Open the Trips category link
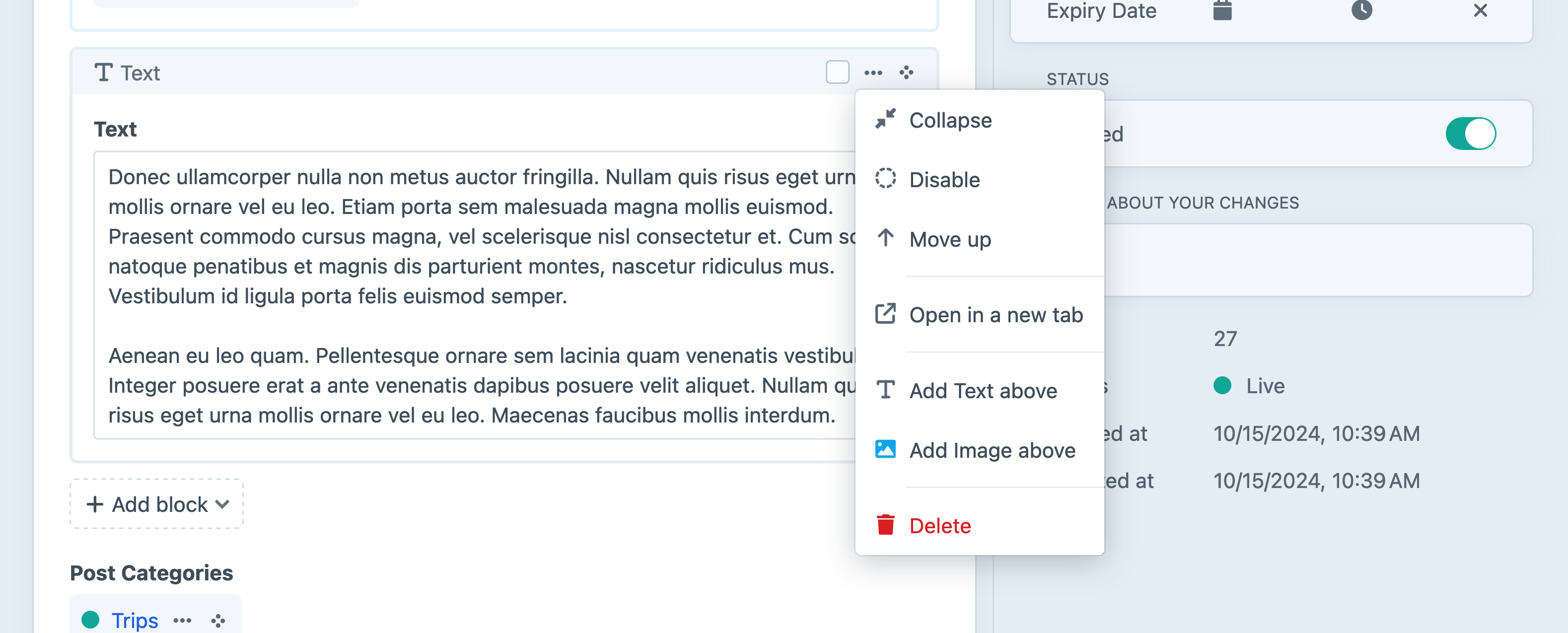This screenshot has height=633, width=1568. click(135, 620)
